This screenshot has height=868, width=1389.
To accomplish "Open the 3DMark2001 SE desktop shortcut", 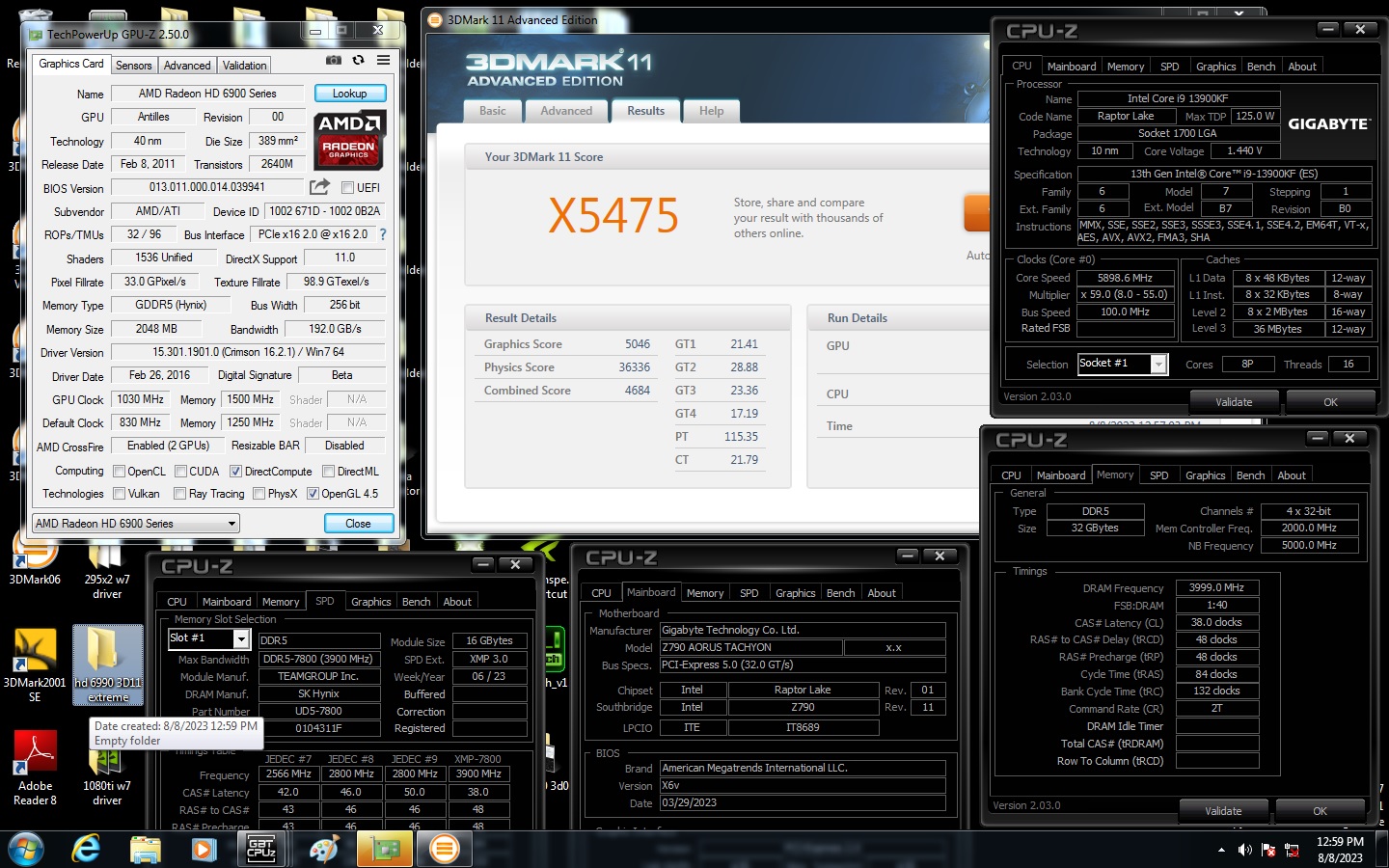I will click(x=35, y=665).
